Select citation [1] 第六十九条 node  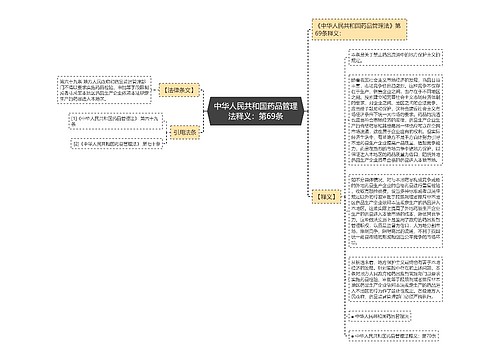[x=115, y=121]
